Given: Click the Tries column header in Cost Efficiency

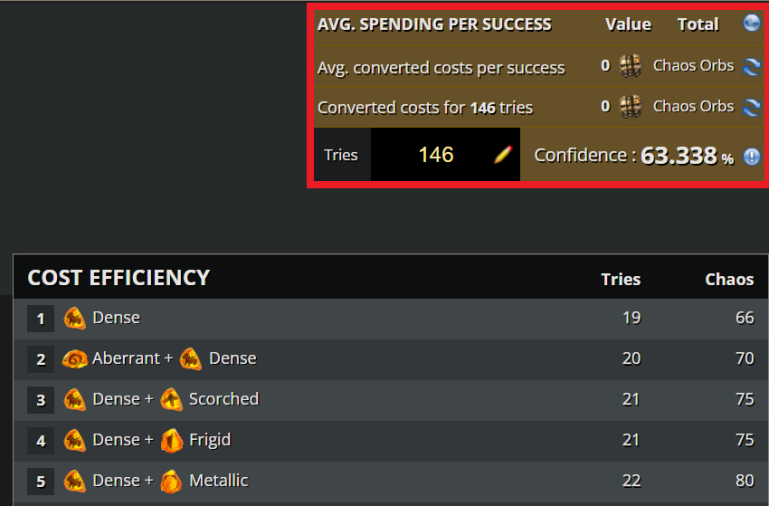Looking at the screenshot, I should 621,279.
